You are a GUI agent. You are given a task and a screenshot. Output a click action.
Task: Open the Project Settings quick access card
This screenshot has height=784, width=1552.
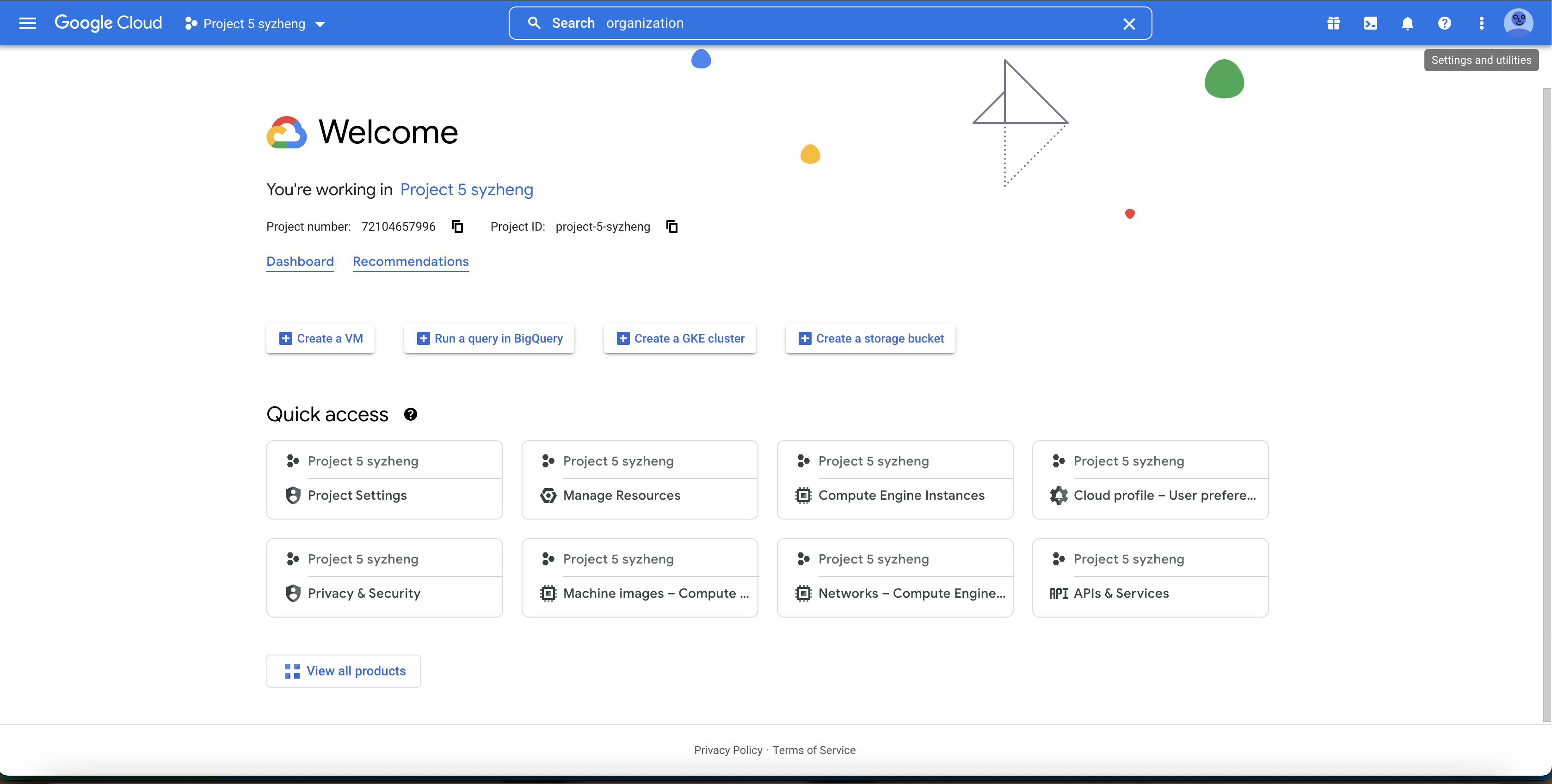click(x=384, y=480)
